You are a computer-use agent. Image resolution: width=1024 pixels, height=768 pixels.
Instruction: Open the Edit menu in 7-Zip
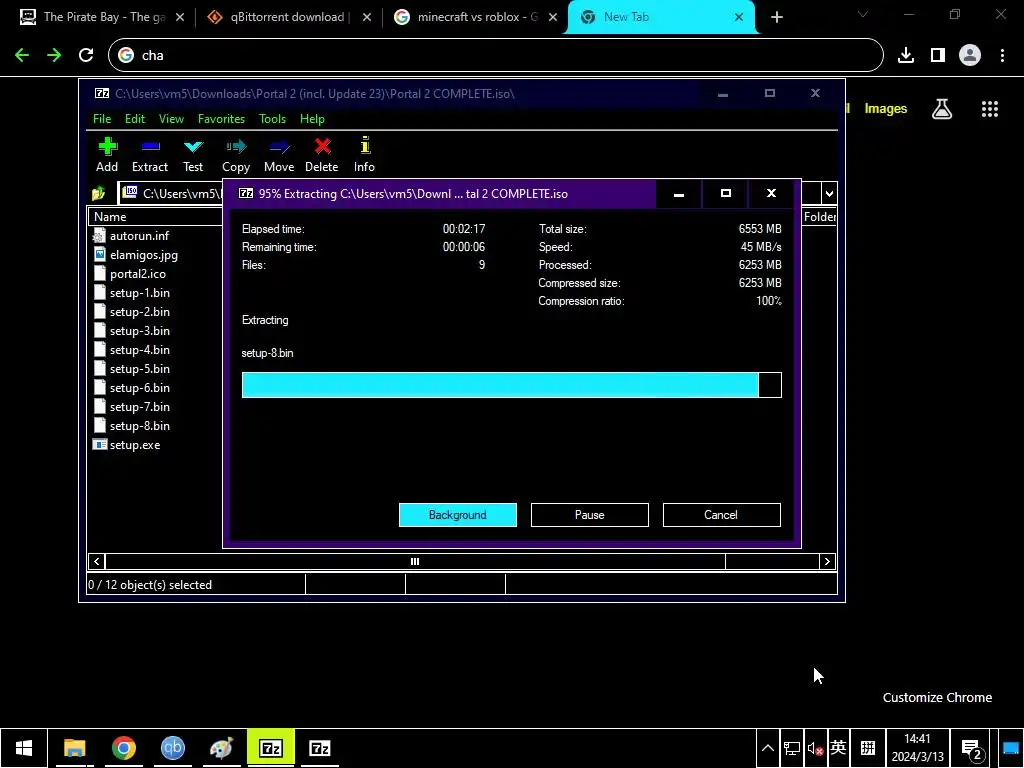tap(135, 119)
